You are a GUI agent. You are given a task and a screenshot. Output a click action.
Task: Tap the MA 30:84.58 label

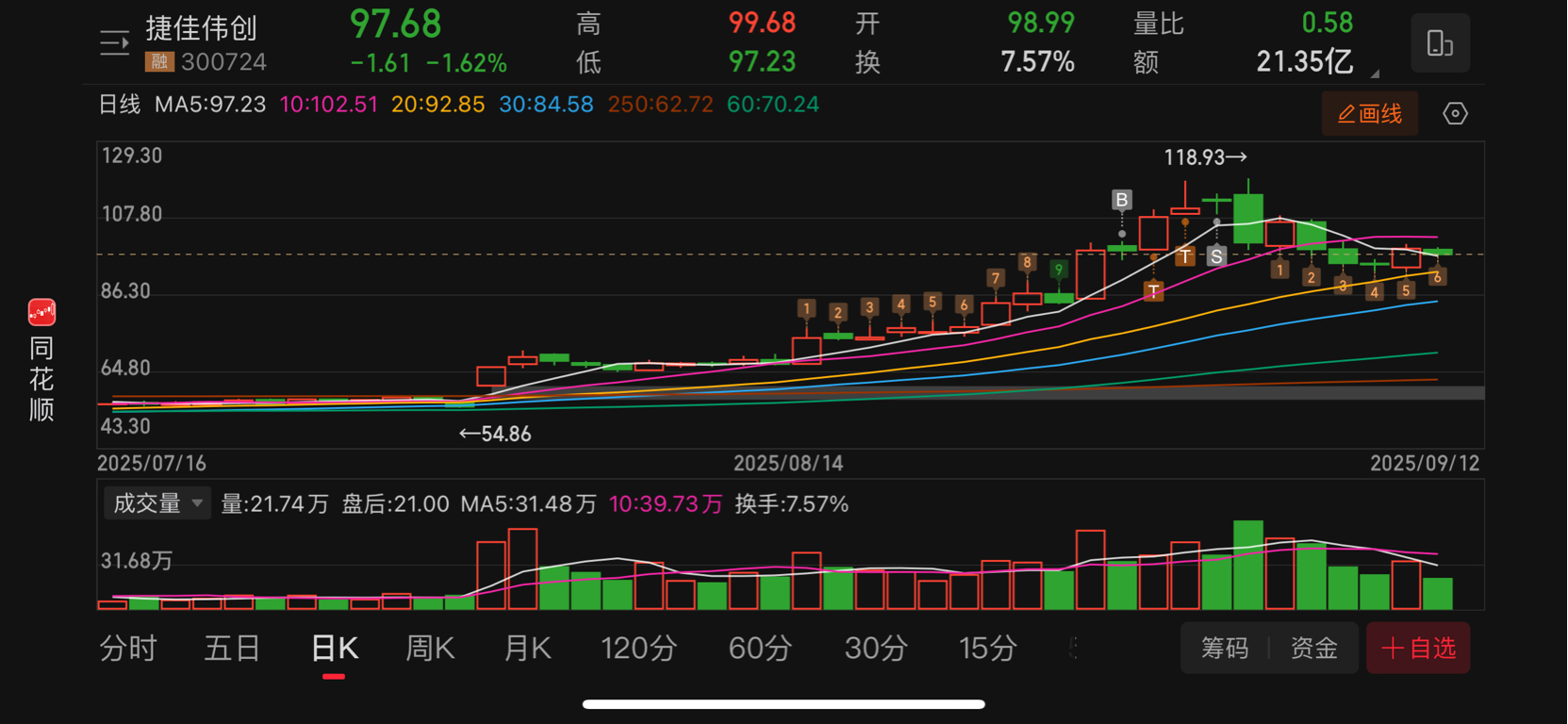546,105
